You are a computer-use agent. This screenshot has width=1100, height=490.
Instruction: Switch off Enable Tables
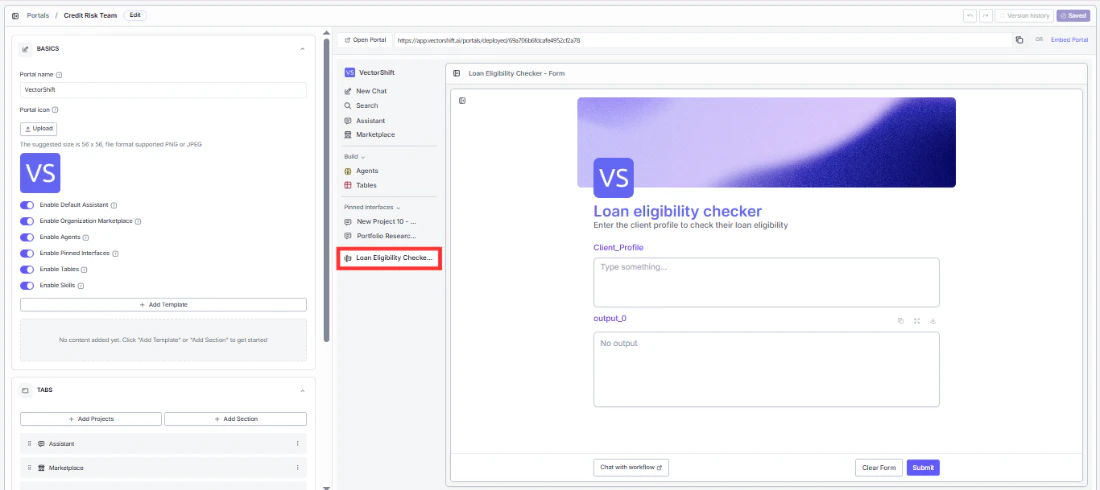tap(27, 270)
